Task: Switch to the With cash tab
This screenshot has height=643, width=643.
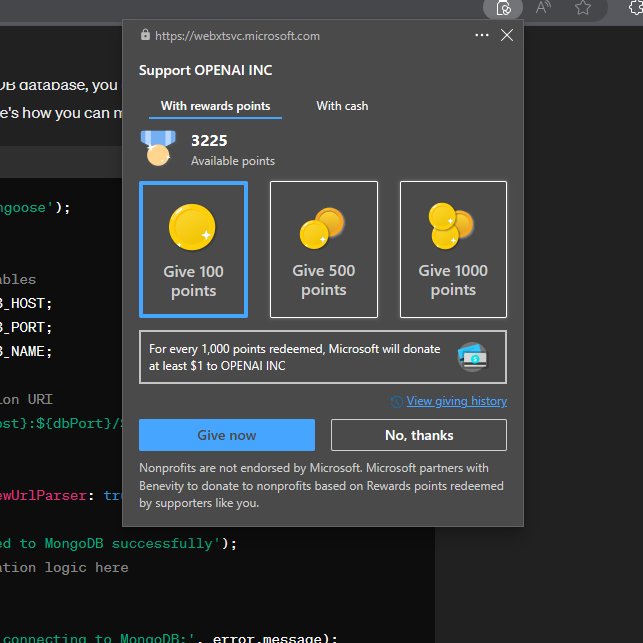Action: click(342, 106)
